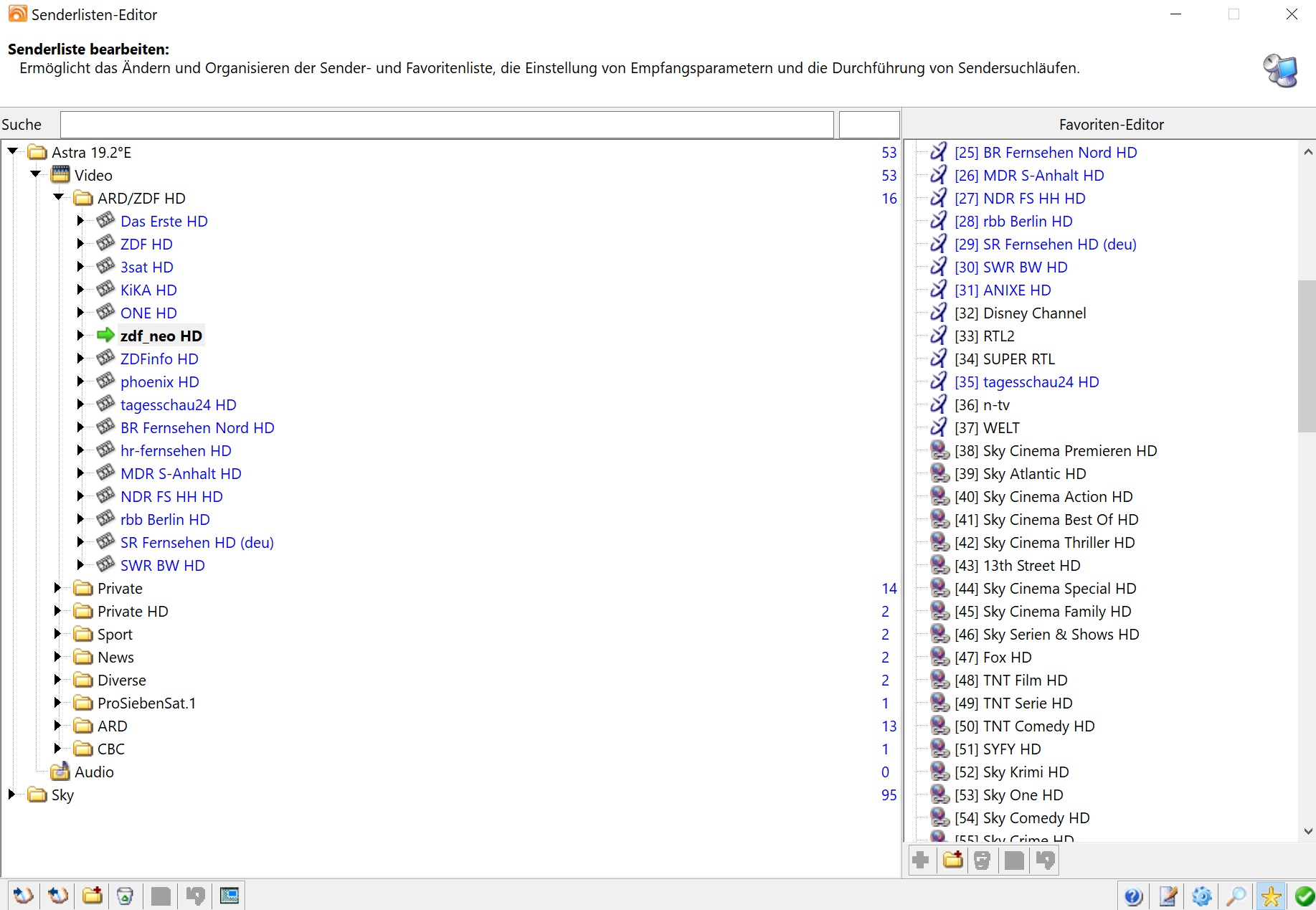Click the film icon beside Das Erste HD
Screen dimensions: 1316x910
pos(105,220)
